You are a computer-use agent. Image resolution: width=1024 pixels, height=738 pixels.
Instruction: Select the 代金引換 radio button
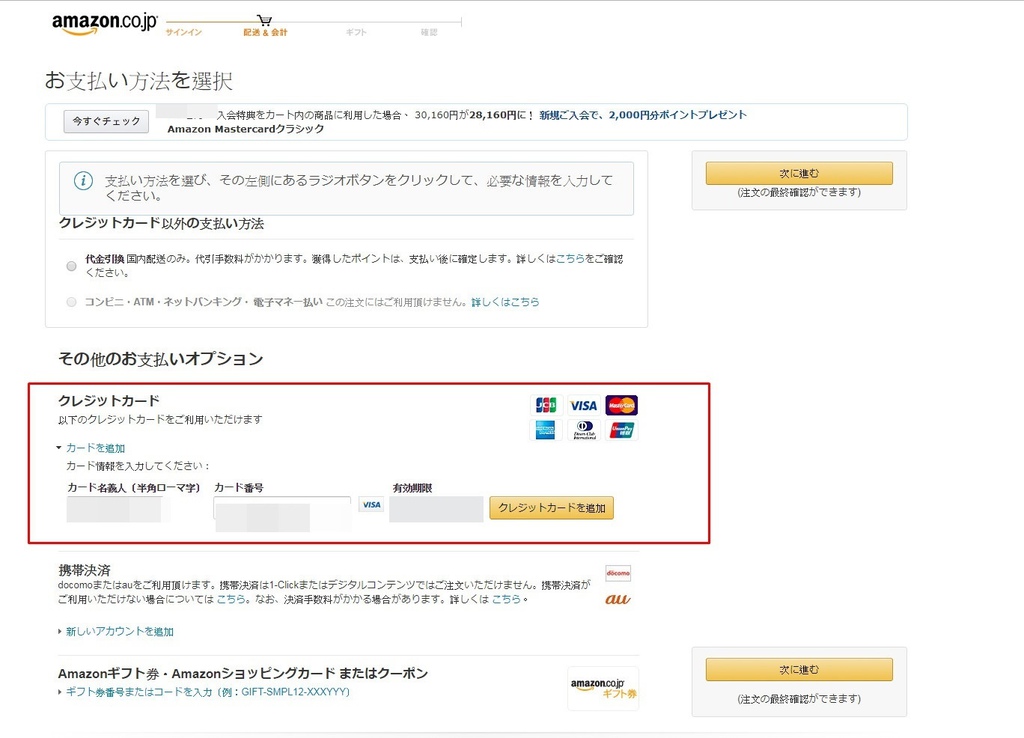point(72,266)
